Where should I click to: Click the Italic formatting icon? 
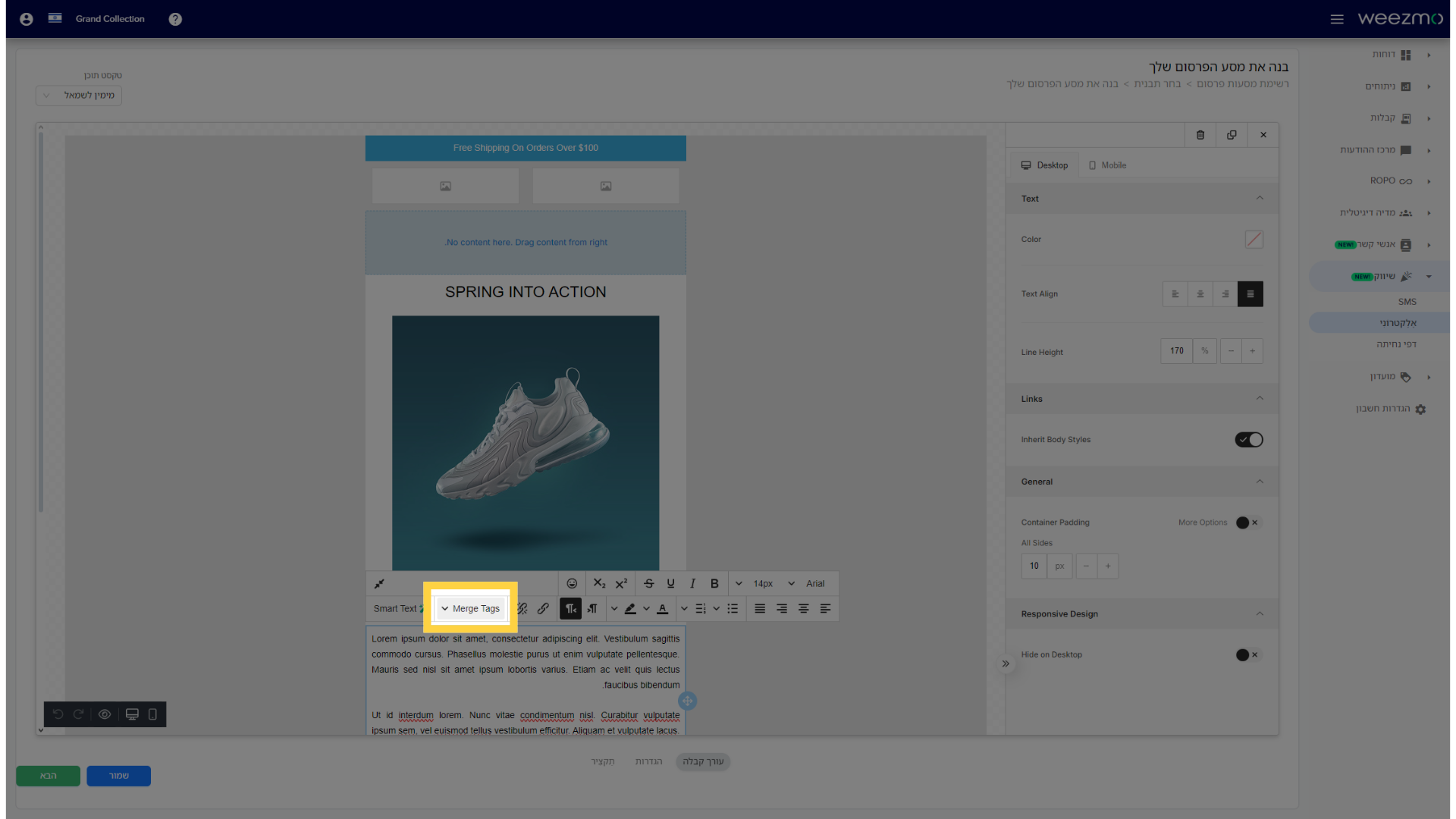(693, 583)
